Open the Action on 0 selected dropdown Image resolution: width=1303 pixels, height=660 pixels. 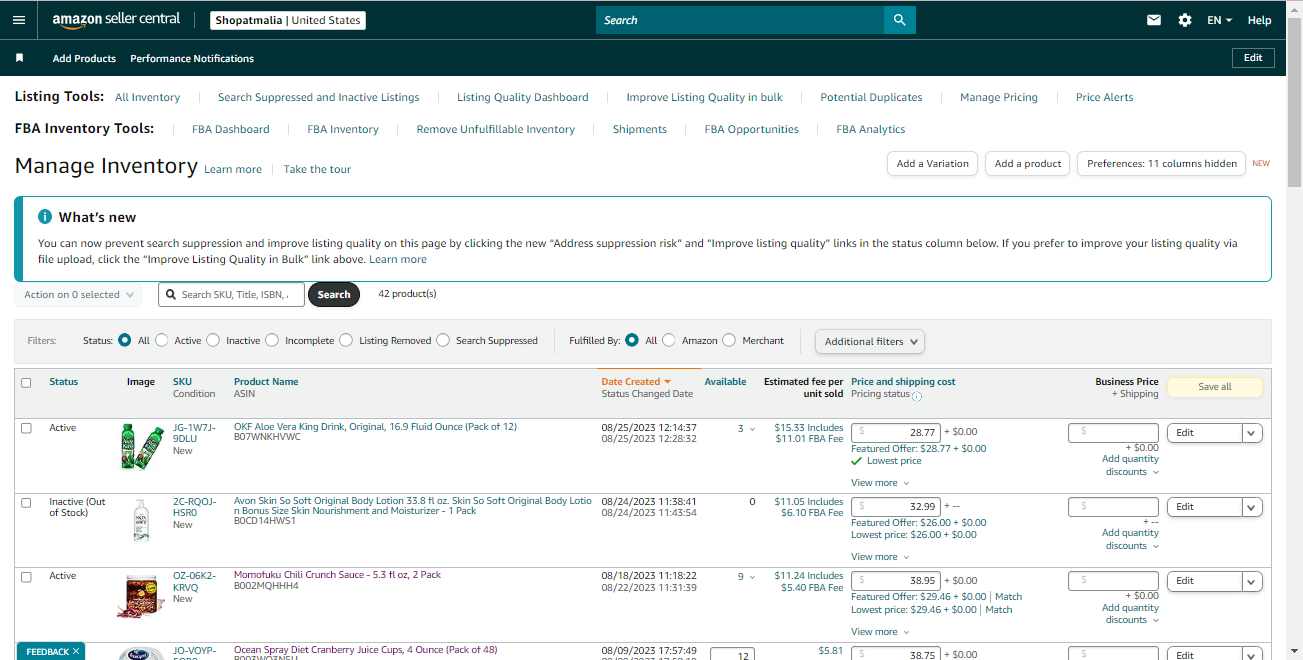point(78,295)
